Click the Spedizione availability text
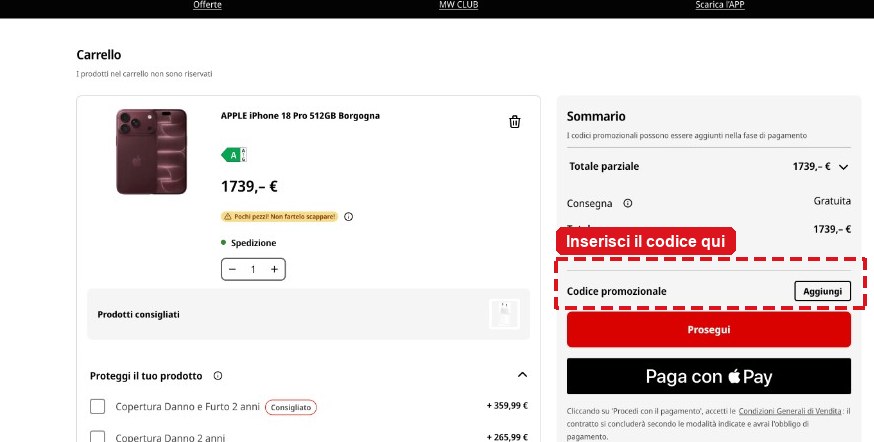The width and height of the screenshot is (874, 442). point(253,243)
